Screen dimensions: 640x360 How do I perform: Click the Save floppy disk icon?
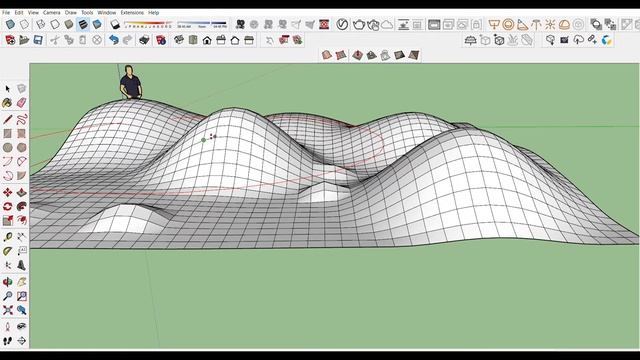pyautogui.click(x=38, y=40)
